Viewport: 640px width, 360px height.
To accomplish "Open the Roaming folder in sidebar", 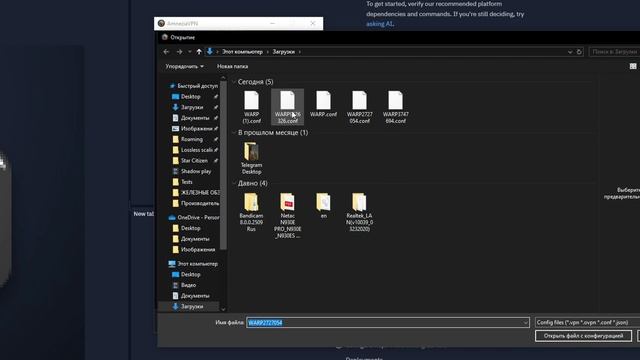I will pyautogui.click(x=191, y=139).
